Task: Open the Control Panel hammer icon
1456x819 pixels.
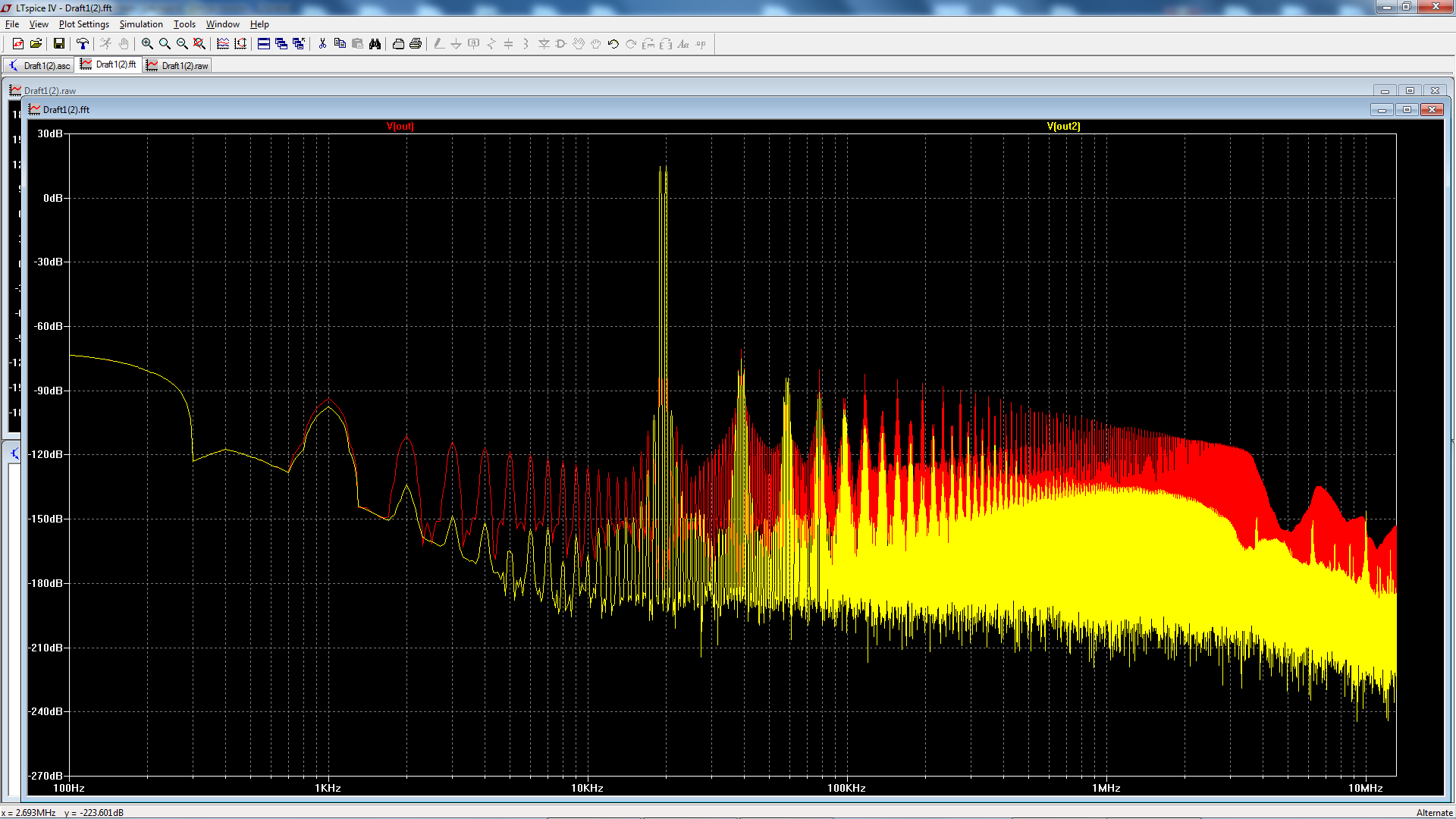Action: (82, 44)
